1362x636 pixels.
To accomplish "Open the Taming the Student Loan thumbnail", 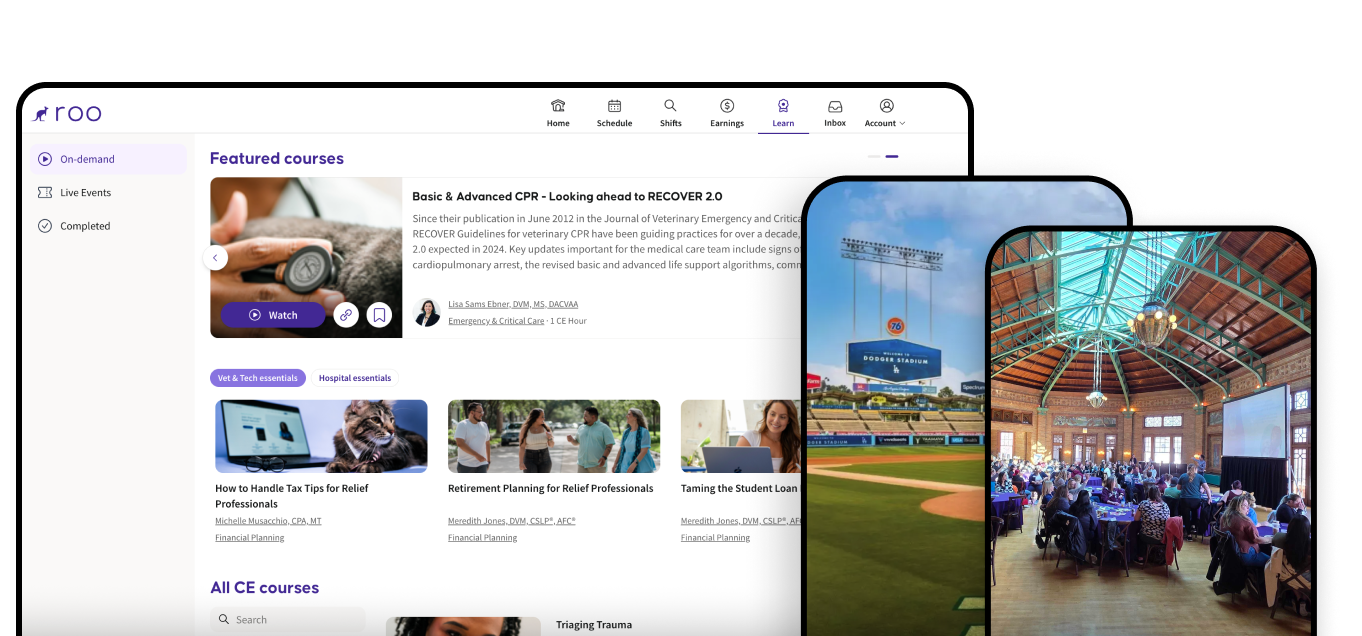I will [x=741, y=436].
